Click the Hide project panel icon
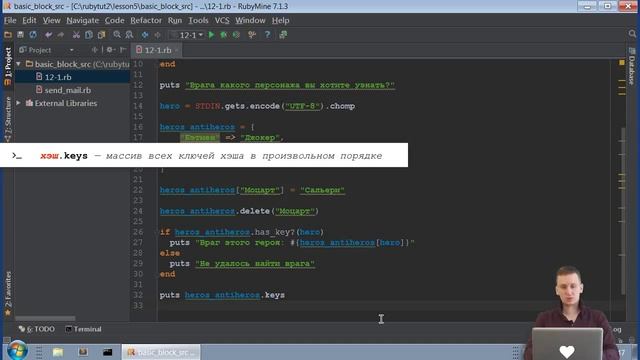The image size is (640, 360). click(123, 50)
